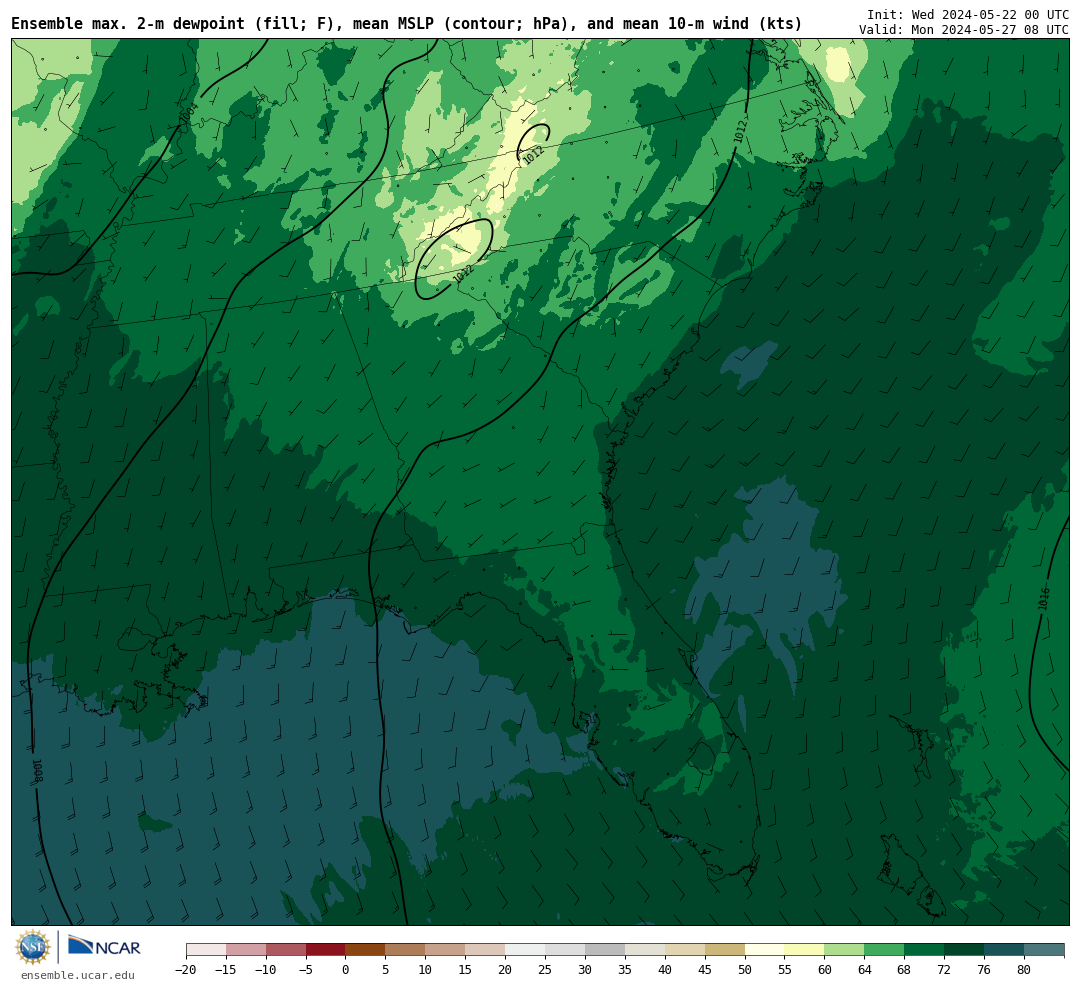Click the NSF logo
The height and width of the screenshot is (988, 1080).
click(x=33, y=947)
